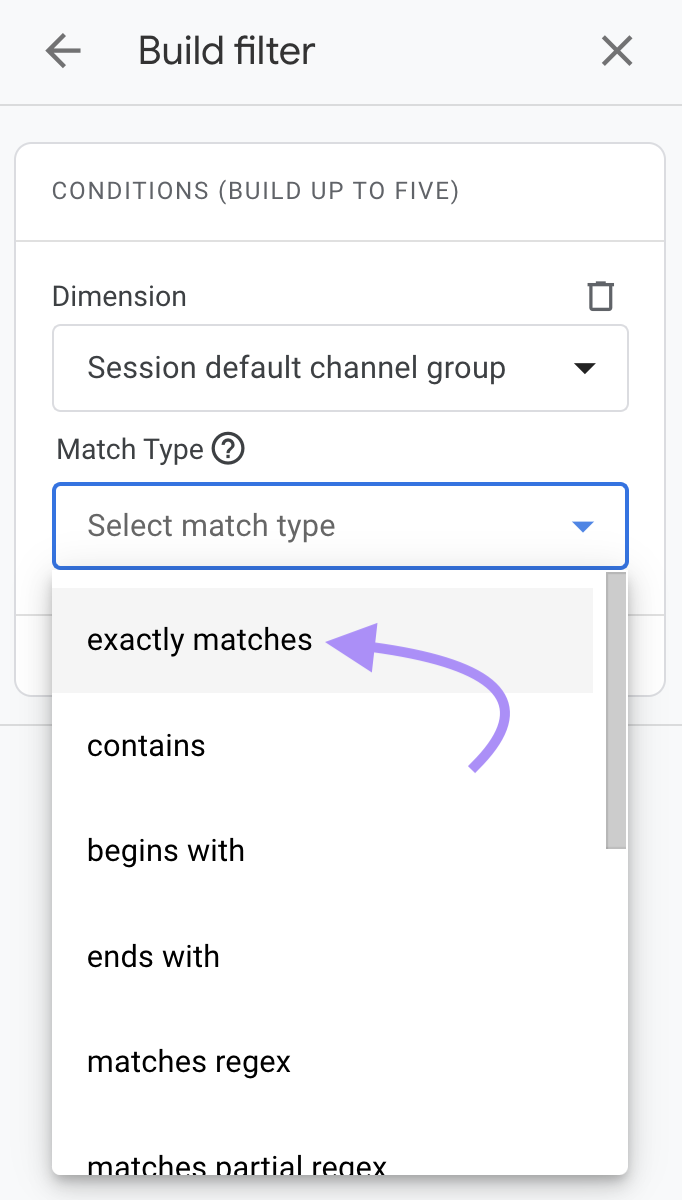Choose the contains match type
682x1200 pixels.
click(x=146, y=745)
